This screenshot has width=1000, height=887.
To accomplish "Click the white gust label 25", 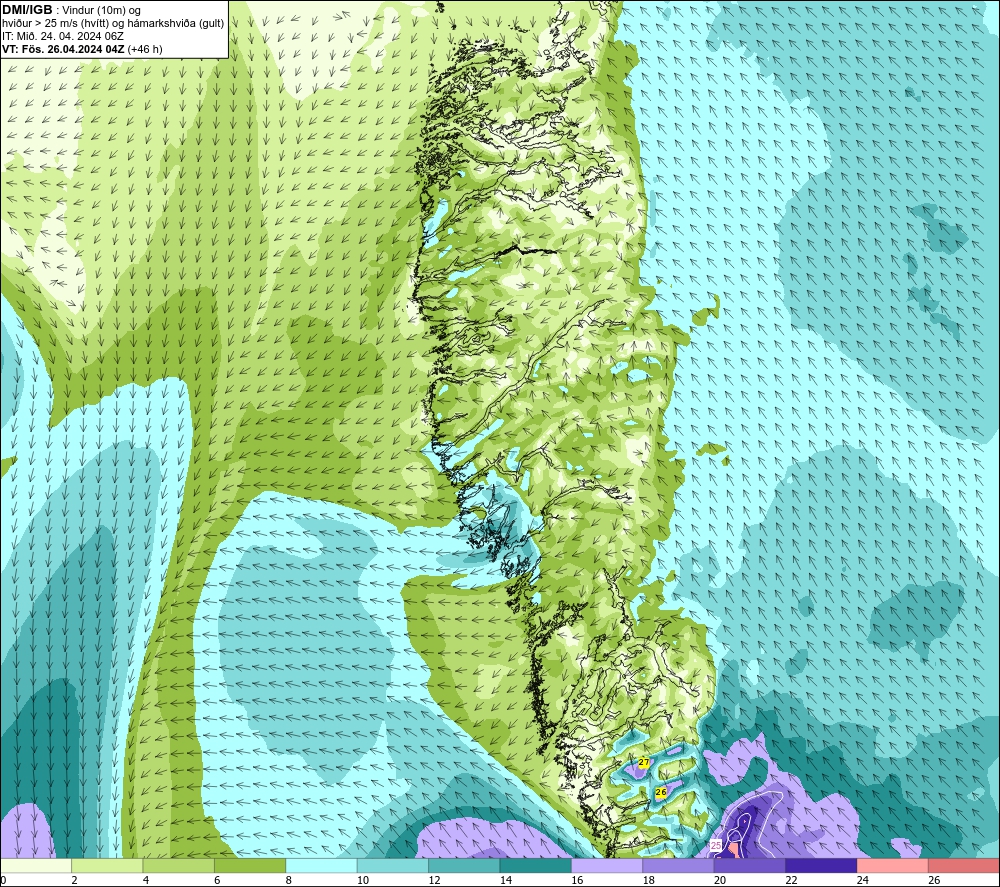I will point(716,846).
